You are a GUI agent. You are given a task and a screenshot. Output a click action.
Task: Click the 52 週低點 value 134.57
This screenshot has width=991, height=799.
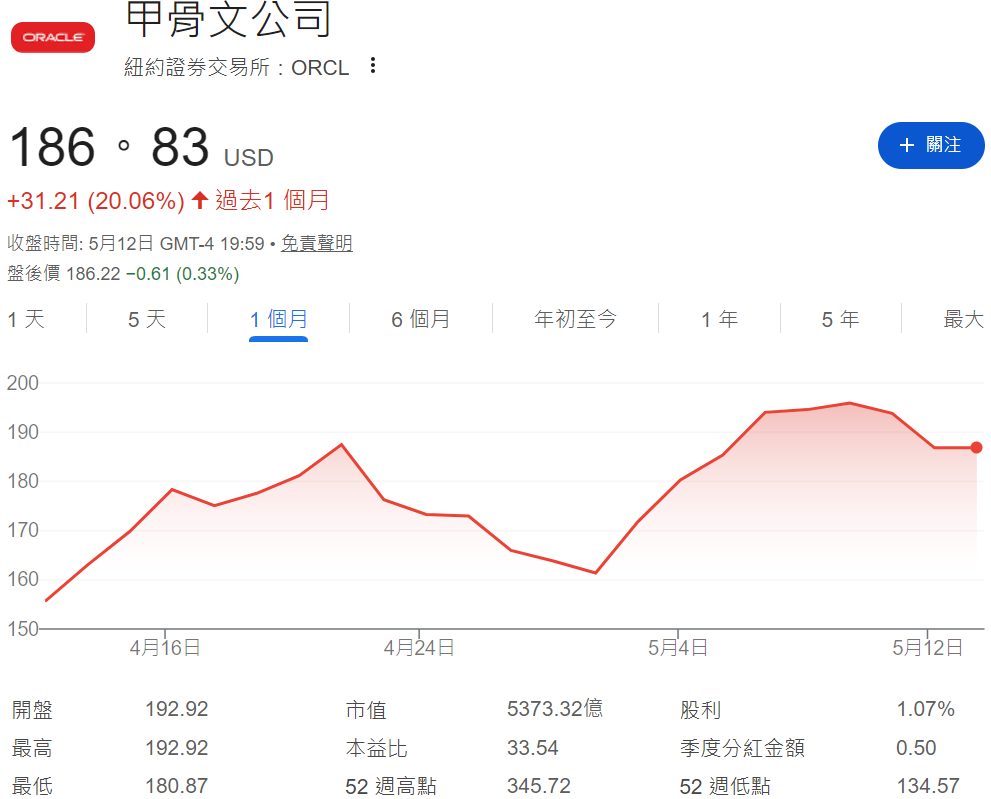(928, 786)
